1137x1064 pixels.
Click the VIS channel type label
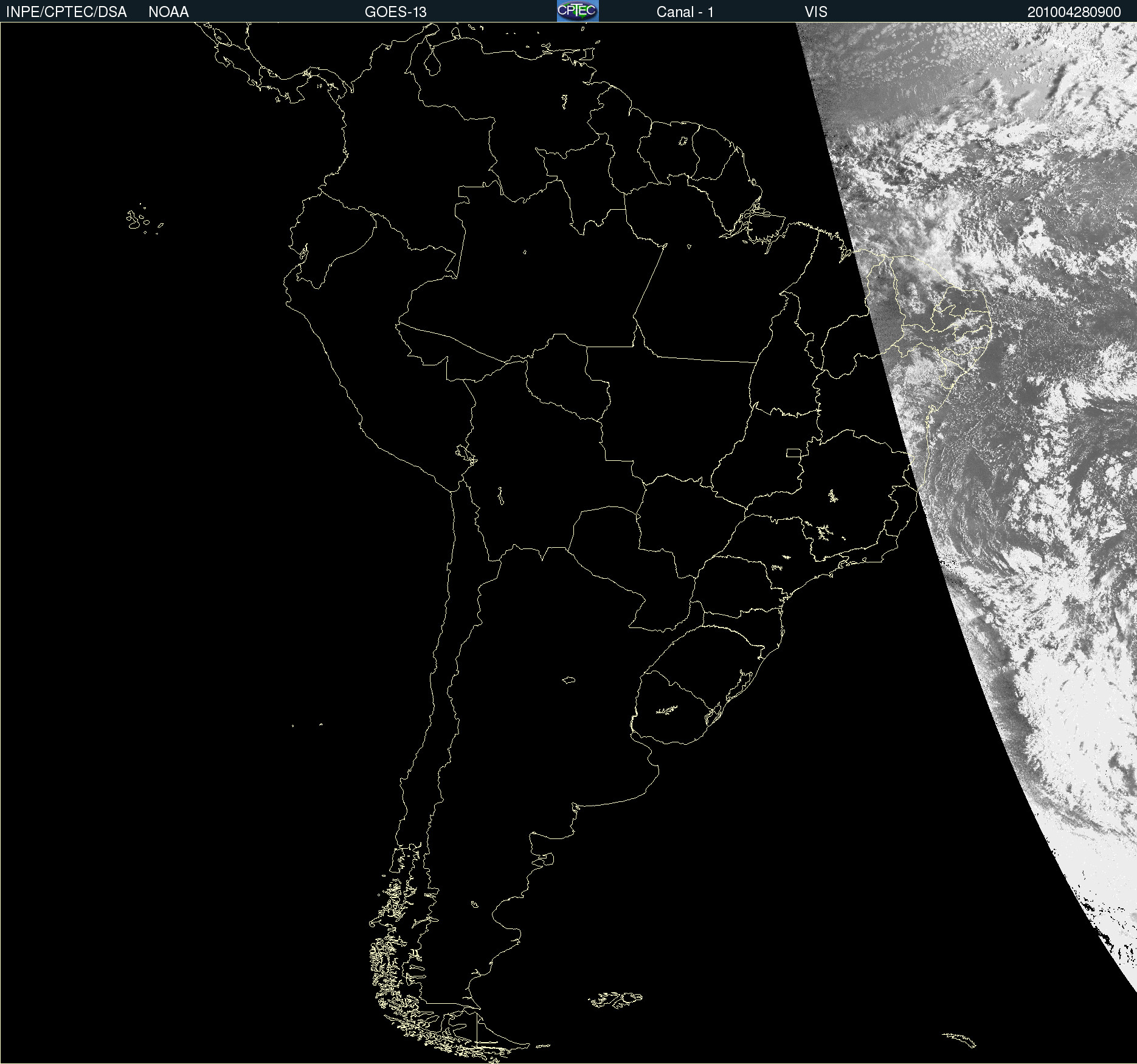pyautogui.click(x=815, y=12)
